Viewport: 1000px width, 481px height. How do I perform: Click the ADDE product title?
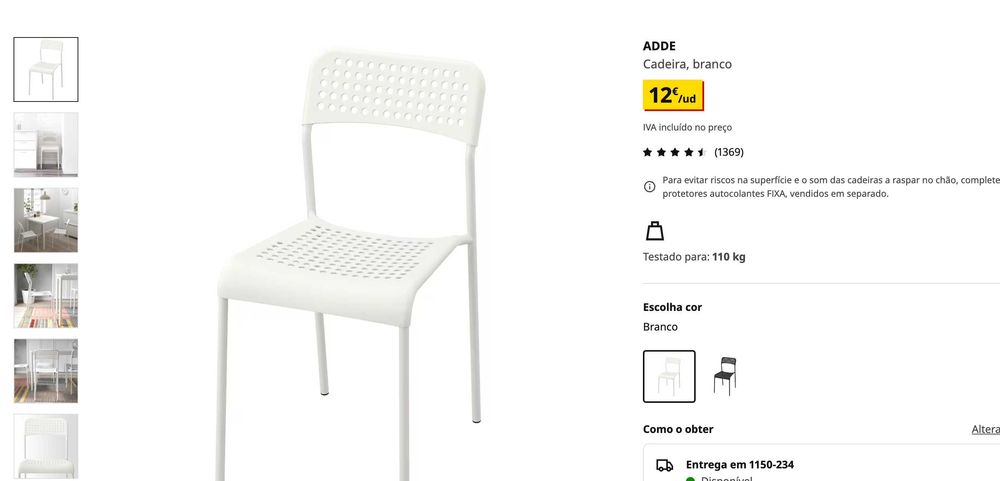[x=659, y=46]
